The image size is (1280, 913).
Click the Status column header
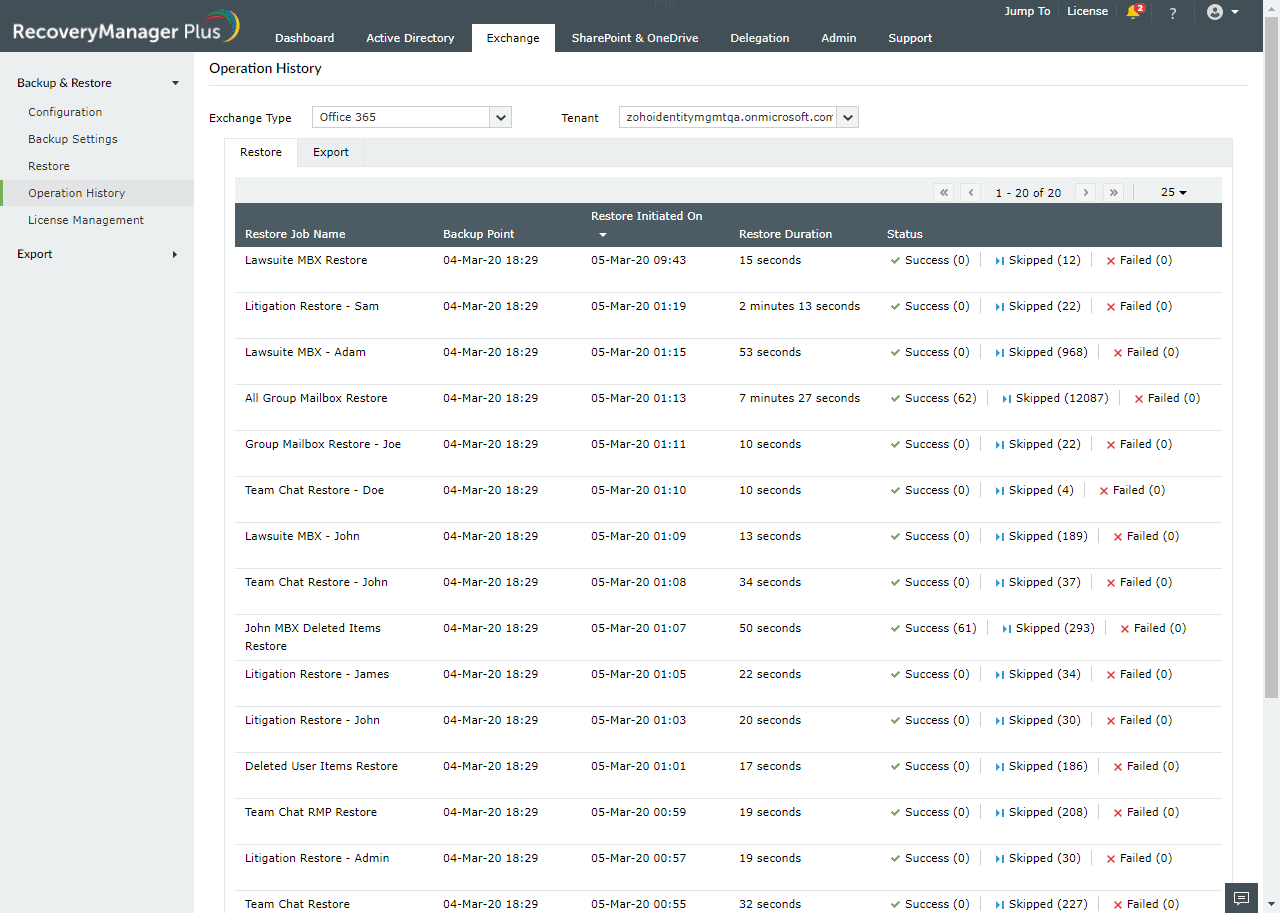click(905, 234)
